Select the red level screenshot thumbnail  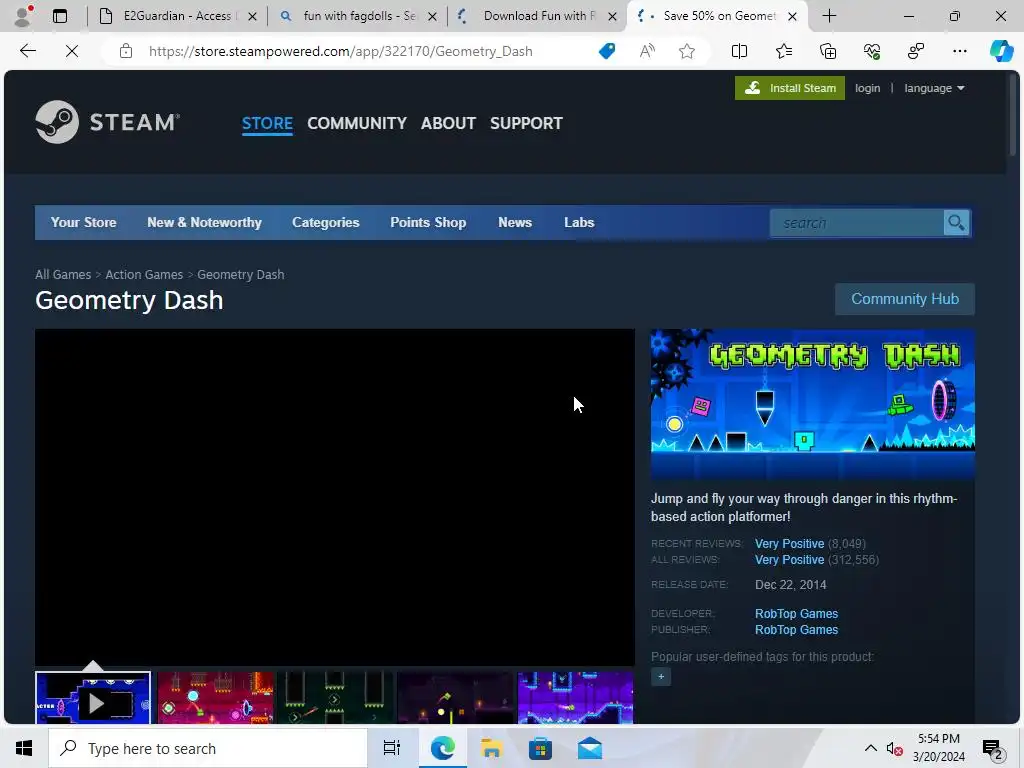coord(216,698)
